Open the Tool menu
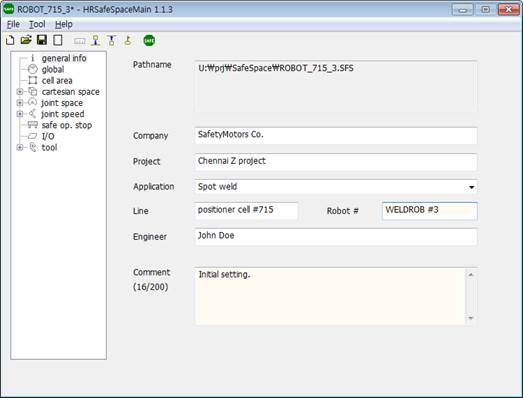 37,24
